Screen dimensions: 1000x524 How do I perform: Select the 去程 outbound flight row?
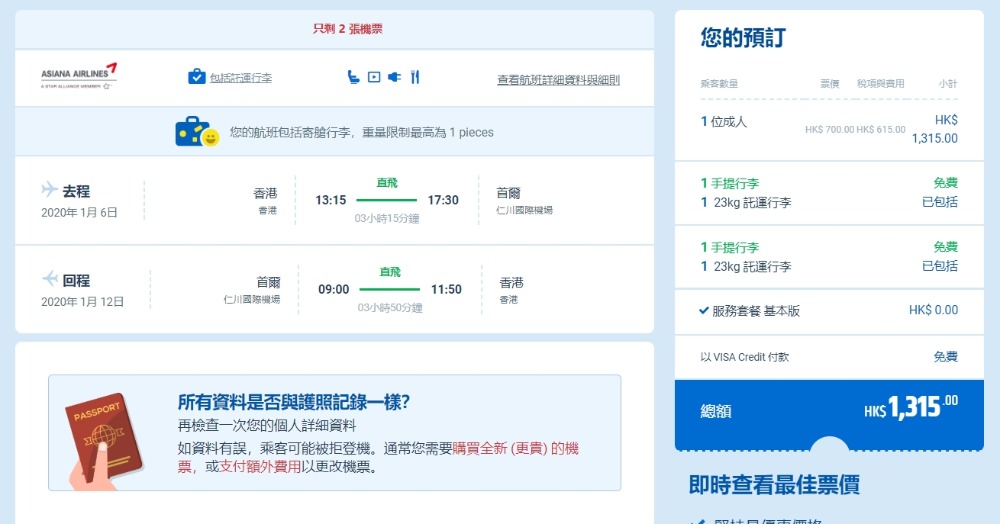pos(334,200)
